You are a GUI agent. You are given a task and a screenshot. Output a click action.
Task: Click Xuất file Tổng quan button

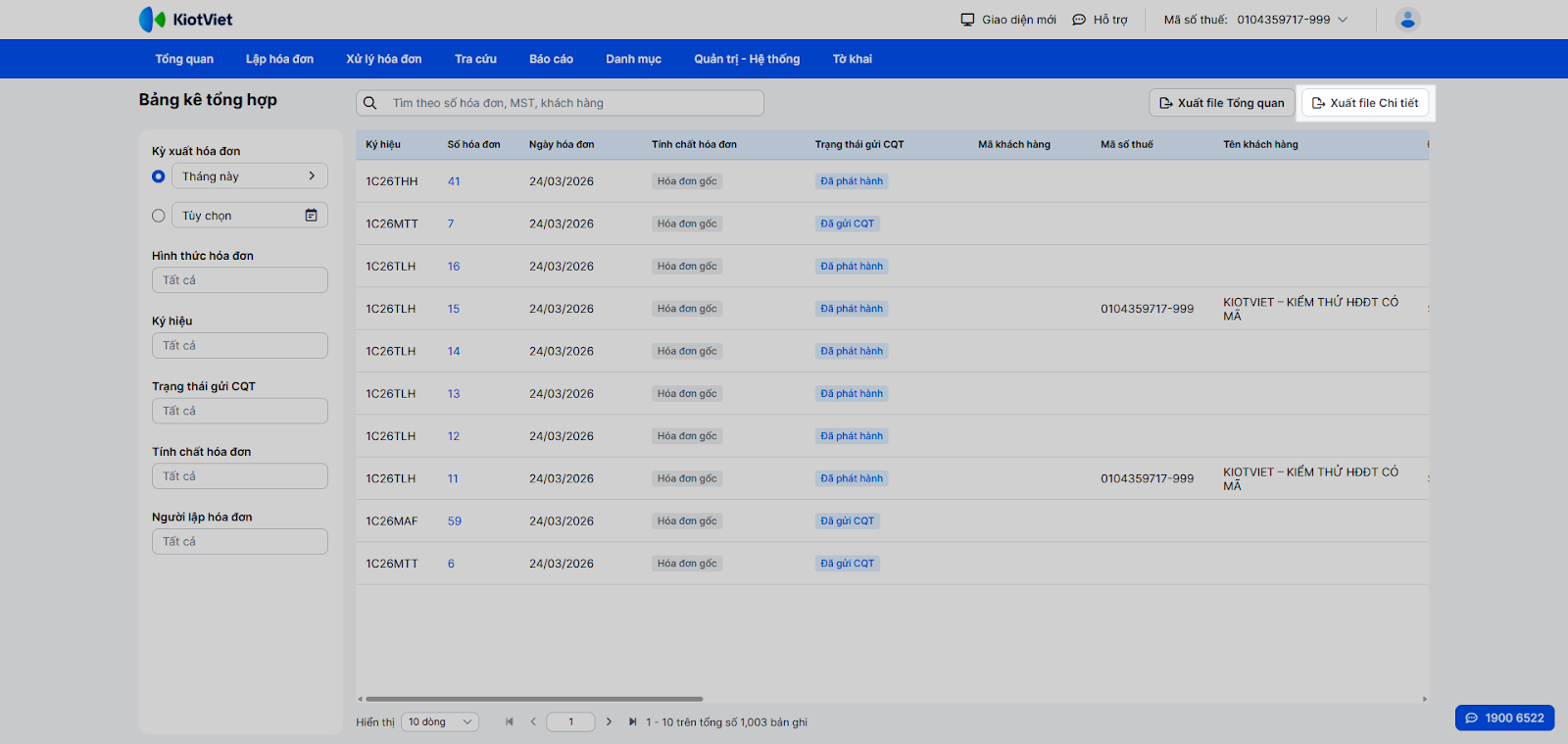point(1221,103)
